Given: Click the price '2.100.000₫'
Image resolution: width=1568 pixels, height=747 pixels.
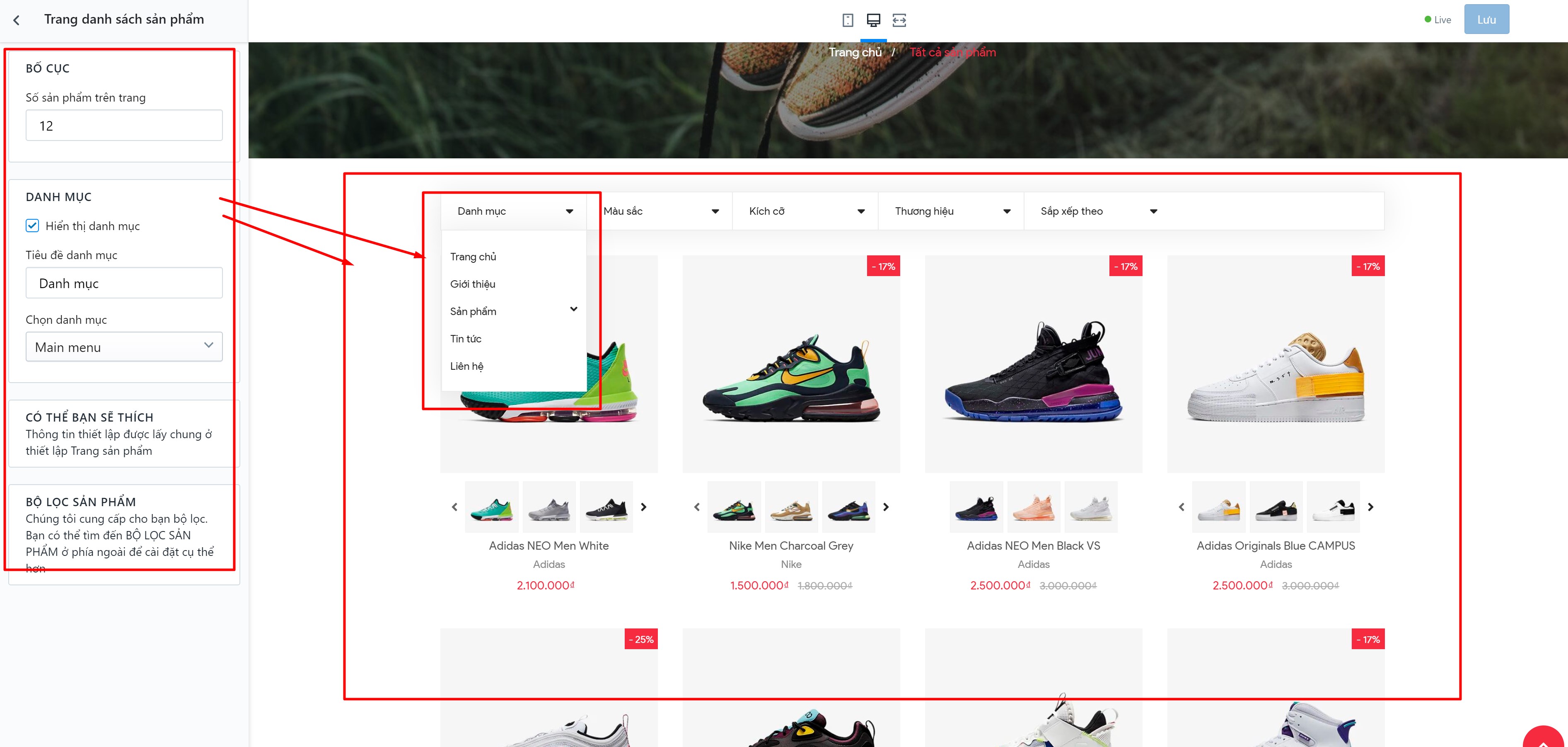Looking at the screenshot, I should pyautogui.click(x=546, y=585).
